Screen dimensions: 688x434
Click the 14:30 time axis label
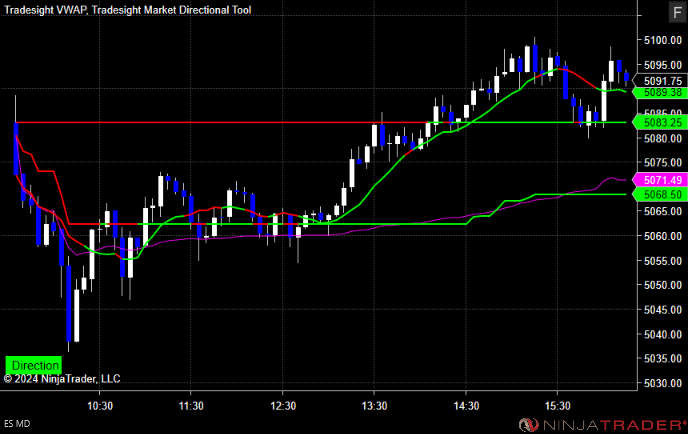click(x=466, y=406)
